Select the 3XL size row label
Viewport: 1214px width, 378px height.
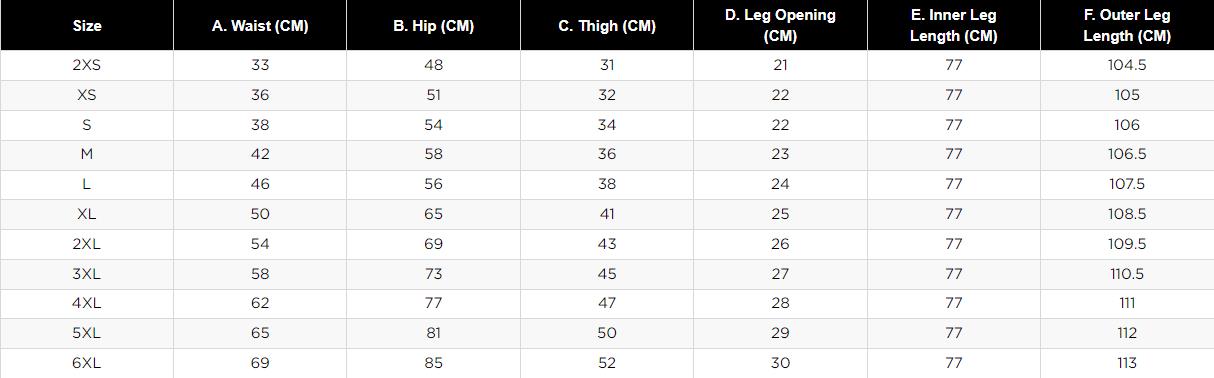pyautogui.click(x=87, y=274)
